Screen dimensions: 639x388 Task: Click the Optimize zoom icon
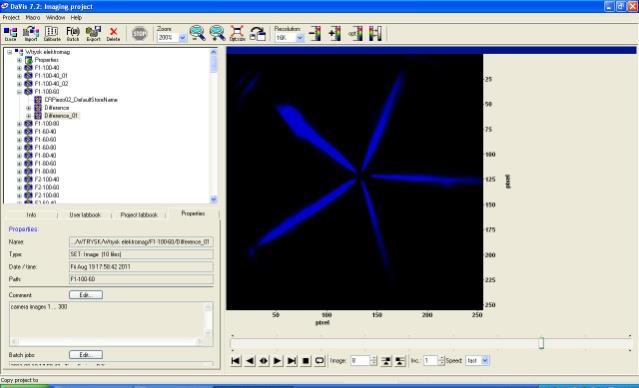[x=237, y=33]
